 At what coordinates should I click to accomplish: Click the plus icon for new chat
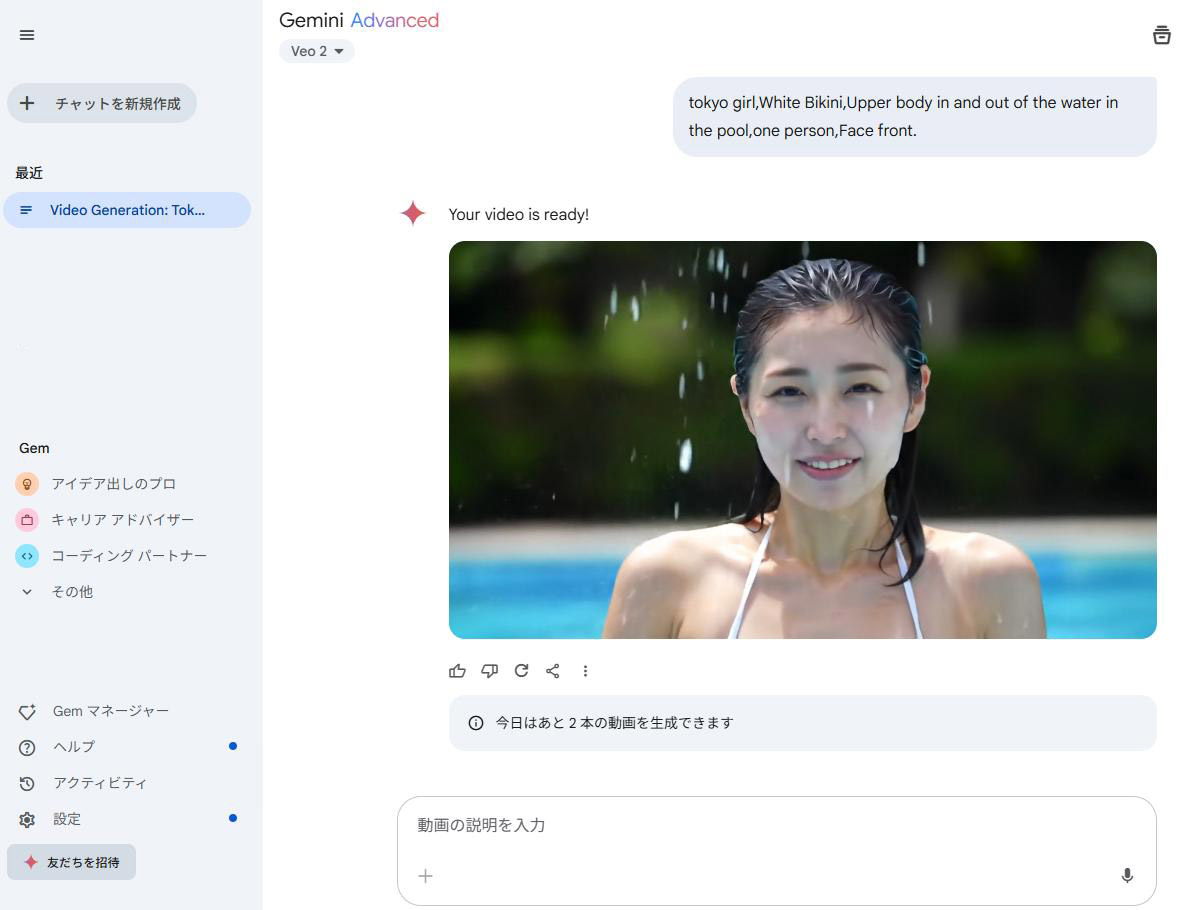(x=27, y=103)
